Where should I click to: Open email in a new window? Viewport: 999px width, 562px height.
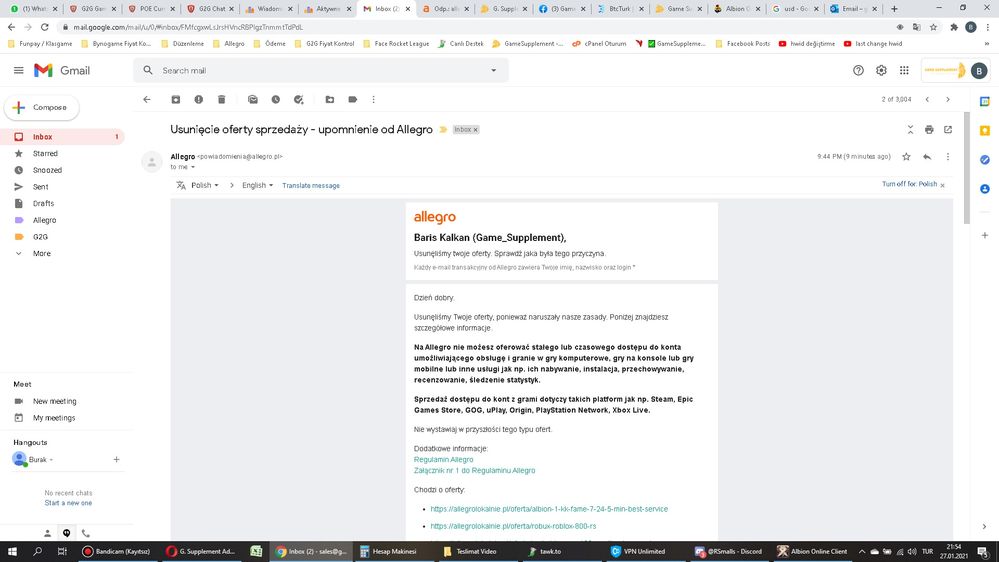pos(948,129)
